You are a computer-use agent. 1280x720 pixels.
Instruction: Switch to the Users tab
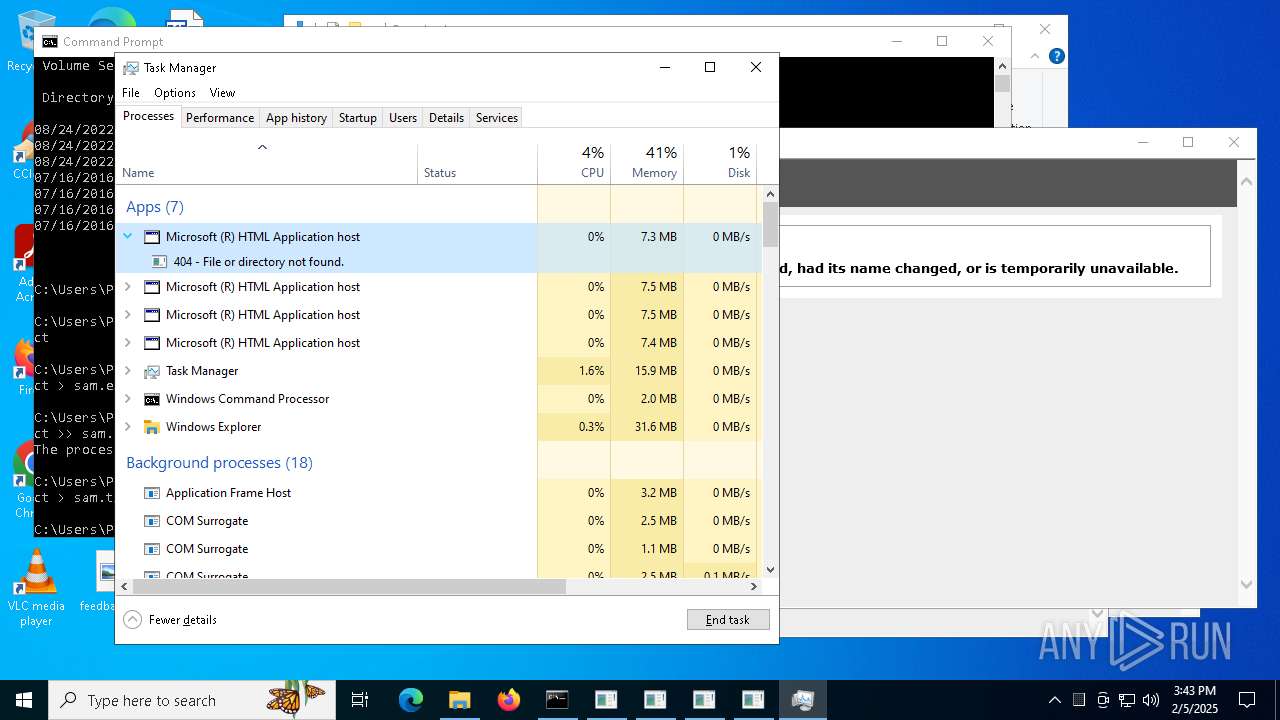coord(403,118)
